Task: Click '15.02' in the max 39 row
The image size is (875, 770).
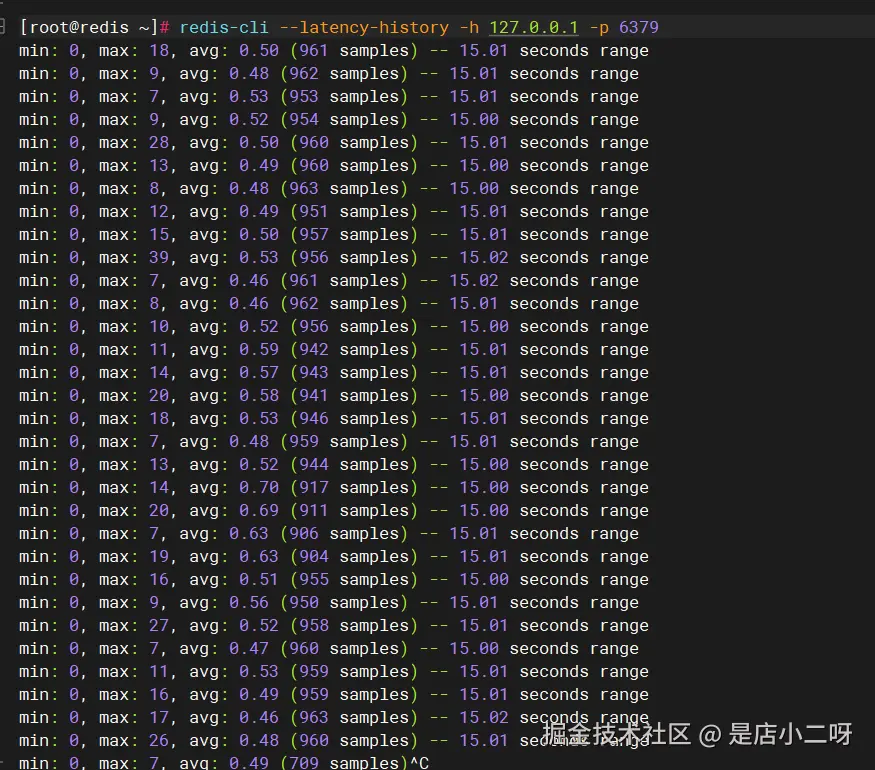Action: (x=484, y=257)
